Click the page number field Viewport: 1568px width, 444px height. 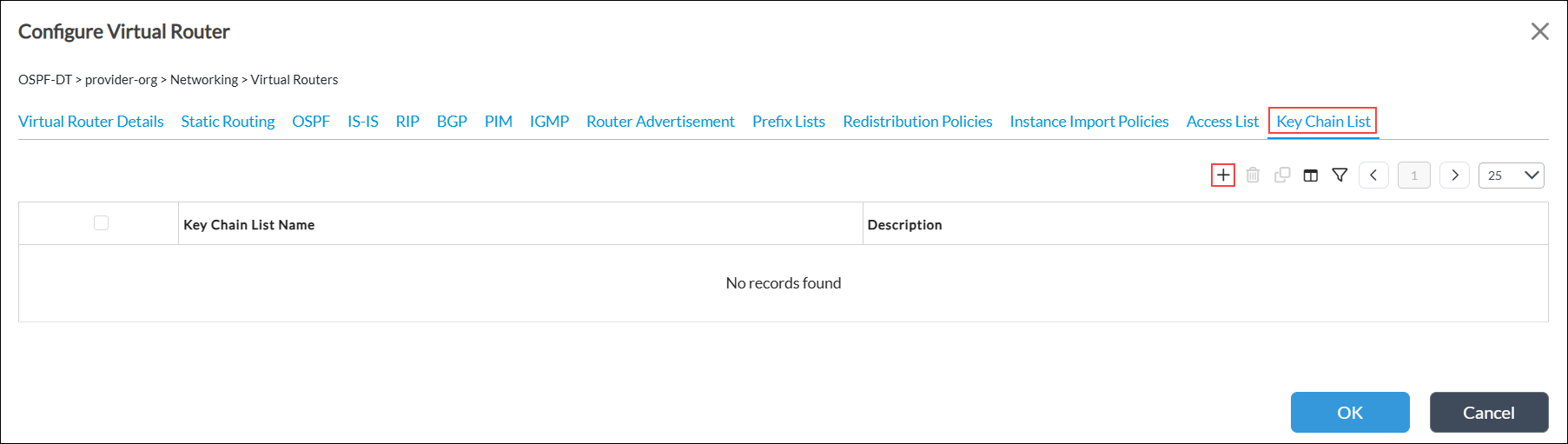tap(1413, 176)
